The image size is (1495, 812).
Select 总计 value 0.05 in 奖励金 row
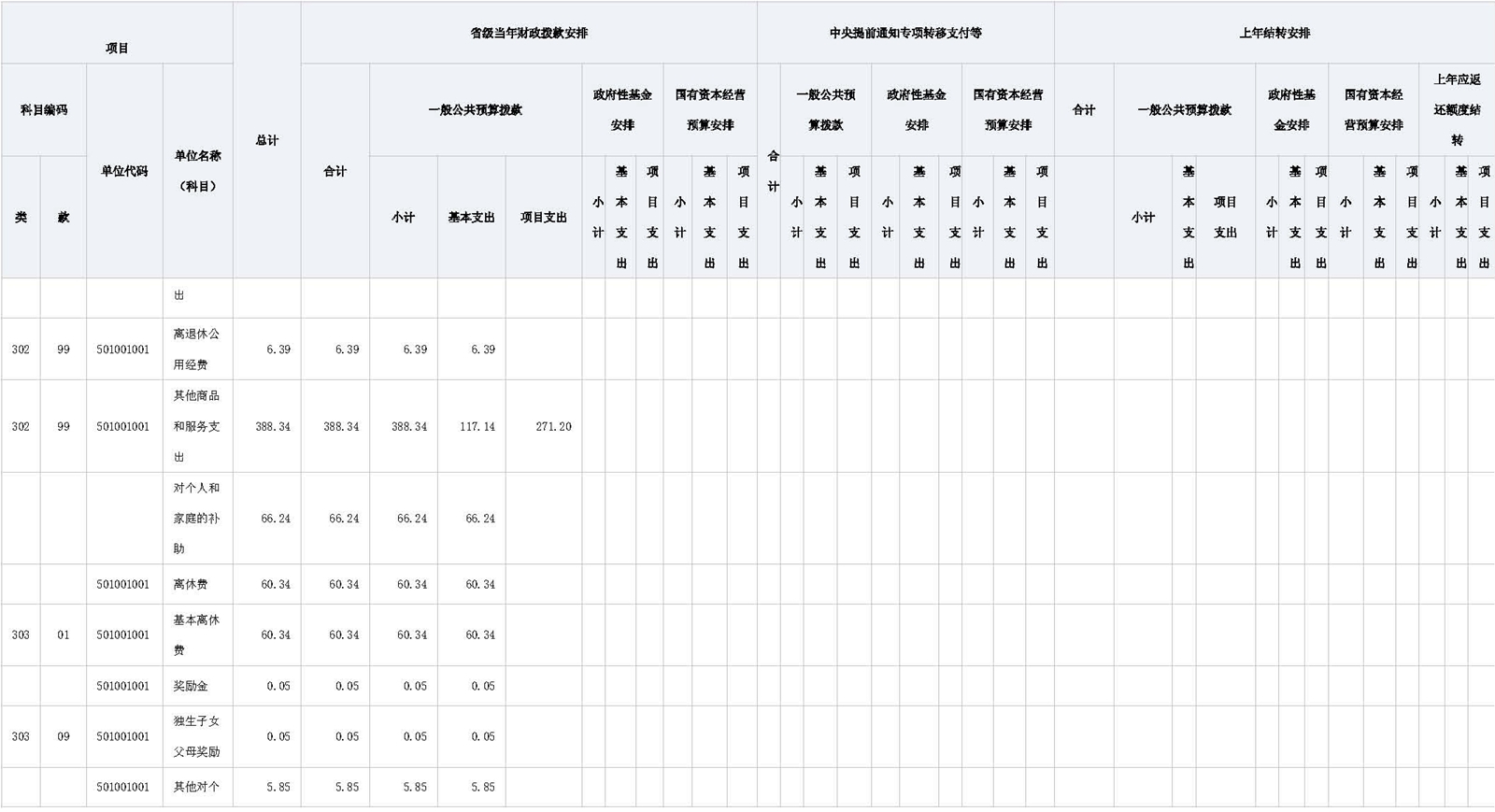click(x=278, y=686)
